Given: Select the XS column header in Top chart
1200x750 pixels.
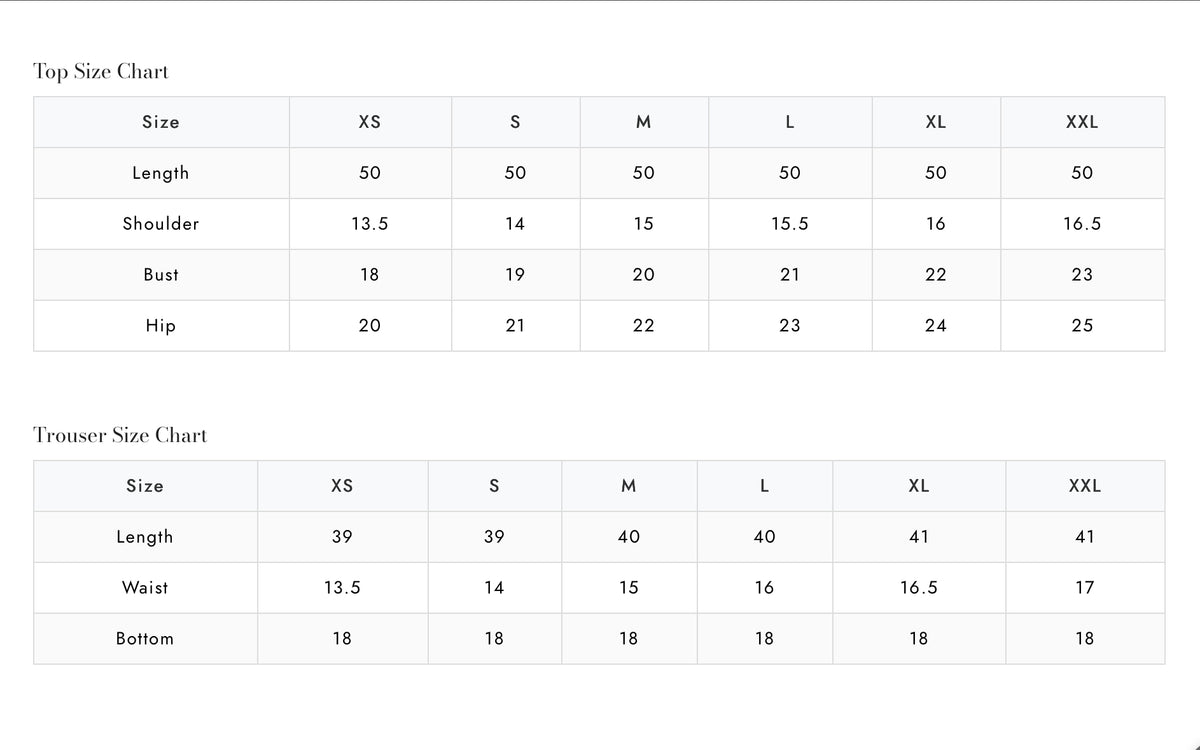Looking at the screenshot, I should pos(370,122).
